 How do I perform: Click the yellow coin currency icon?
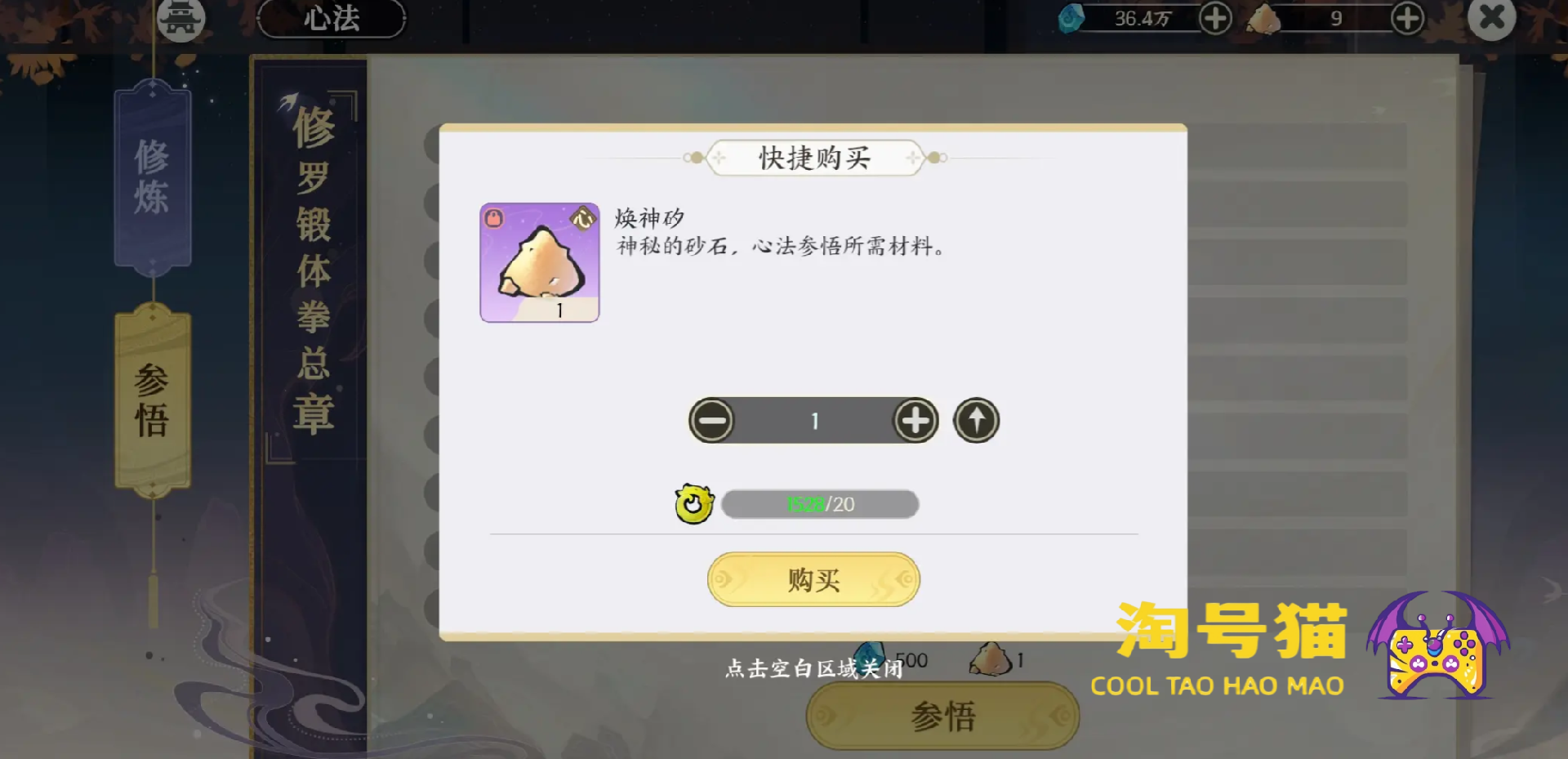click(x=694, y=503)
